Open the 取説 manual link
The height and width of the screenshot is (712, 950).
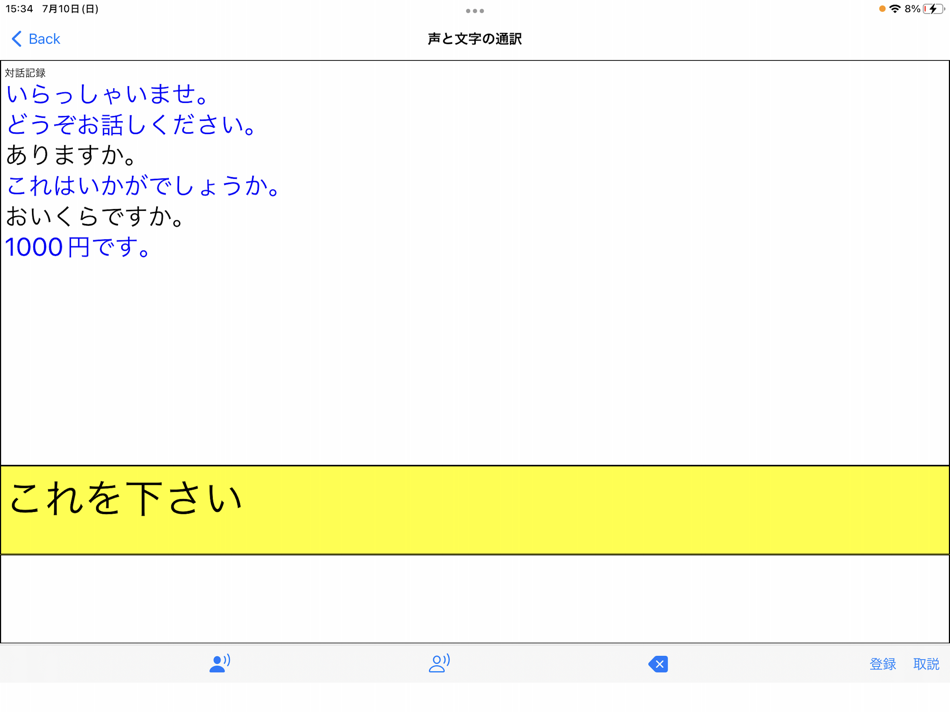pyautogui.click(x=926, y=663)
